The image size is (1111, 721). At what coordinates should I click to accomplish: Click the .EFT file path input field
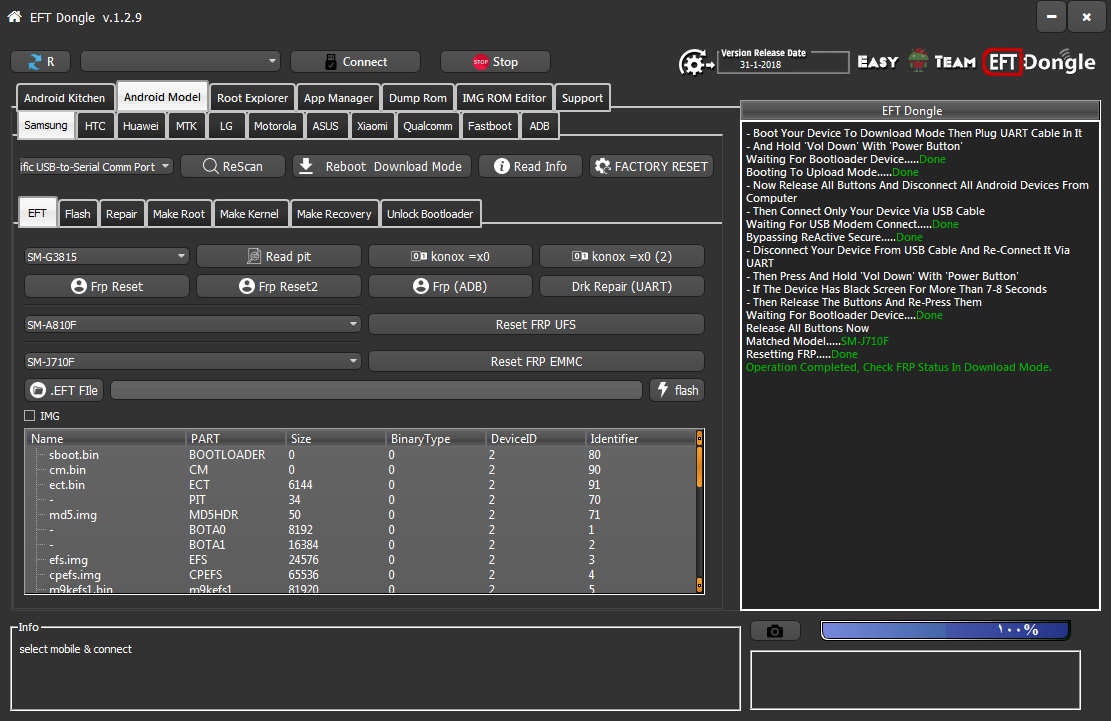[x=376, y=390]
